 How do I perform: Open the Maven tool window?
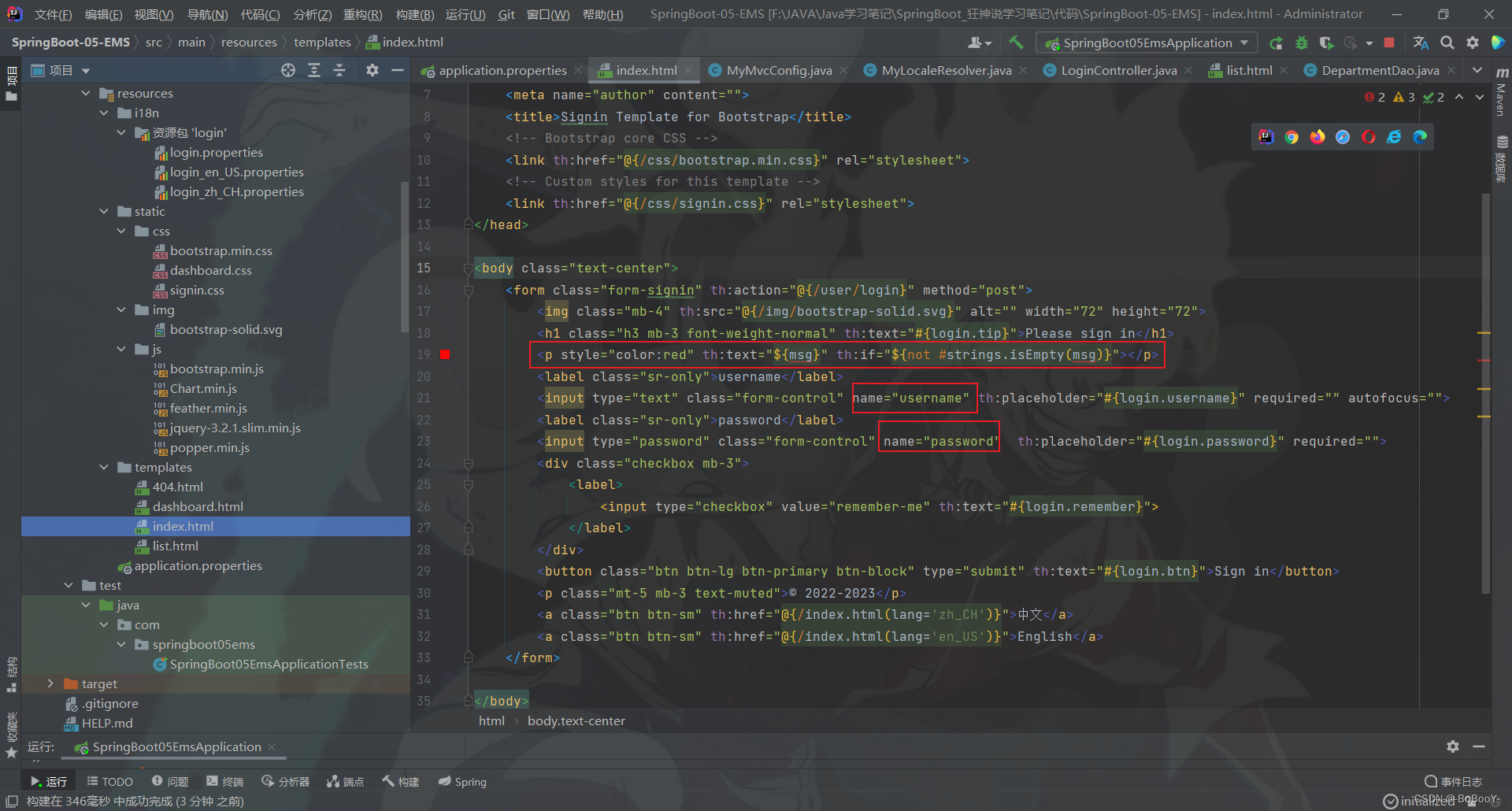click(1502, 94)
